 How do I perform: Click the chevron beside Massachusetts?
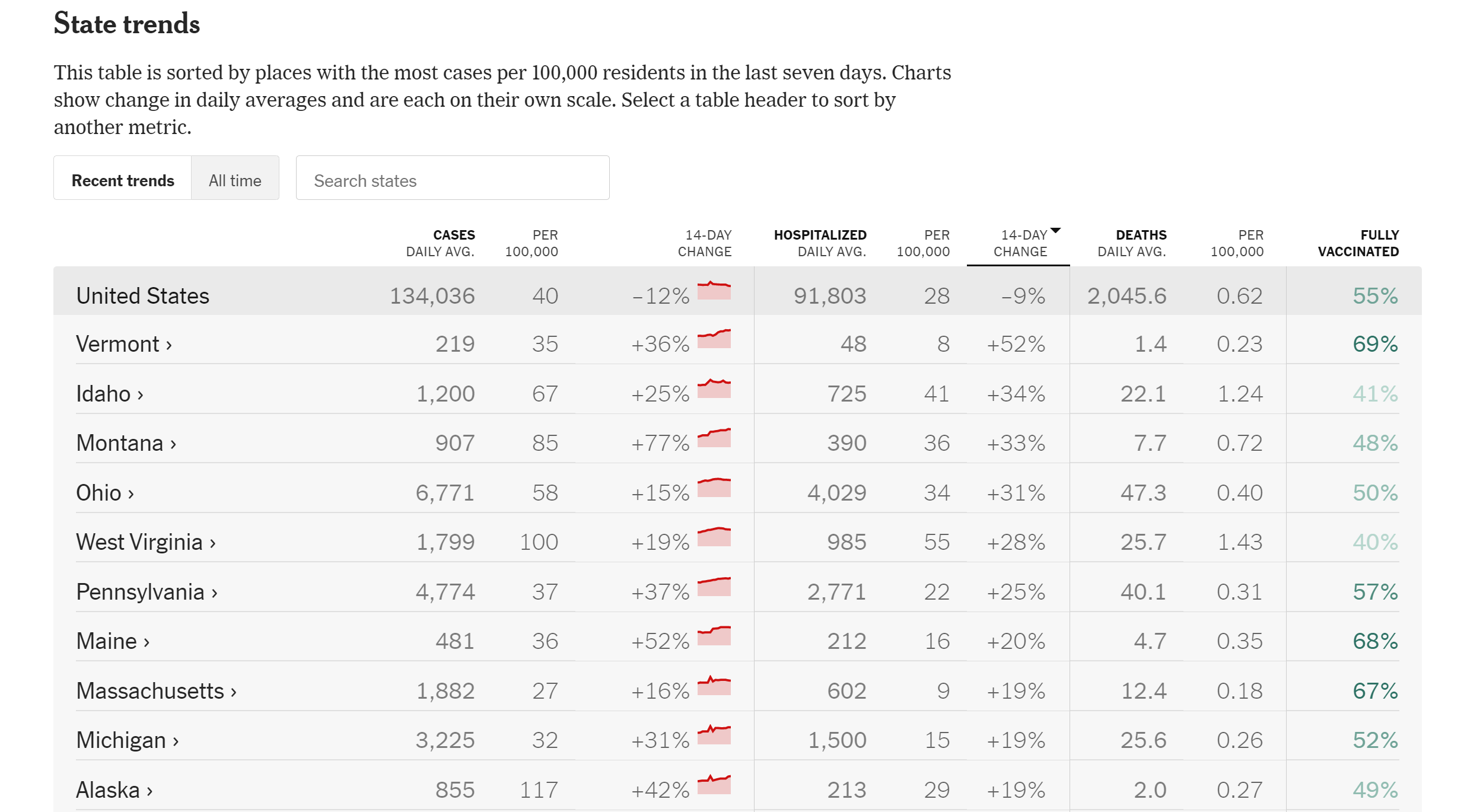(x=234, y=692)
